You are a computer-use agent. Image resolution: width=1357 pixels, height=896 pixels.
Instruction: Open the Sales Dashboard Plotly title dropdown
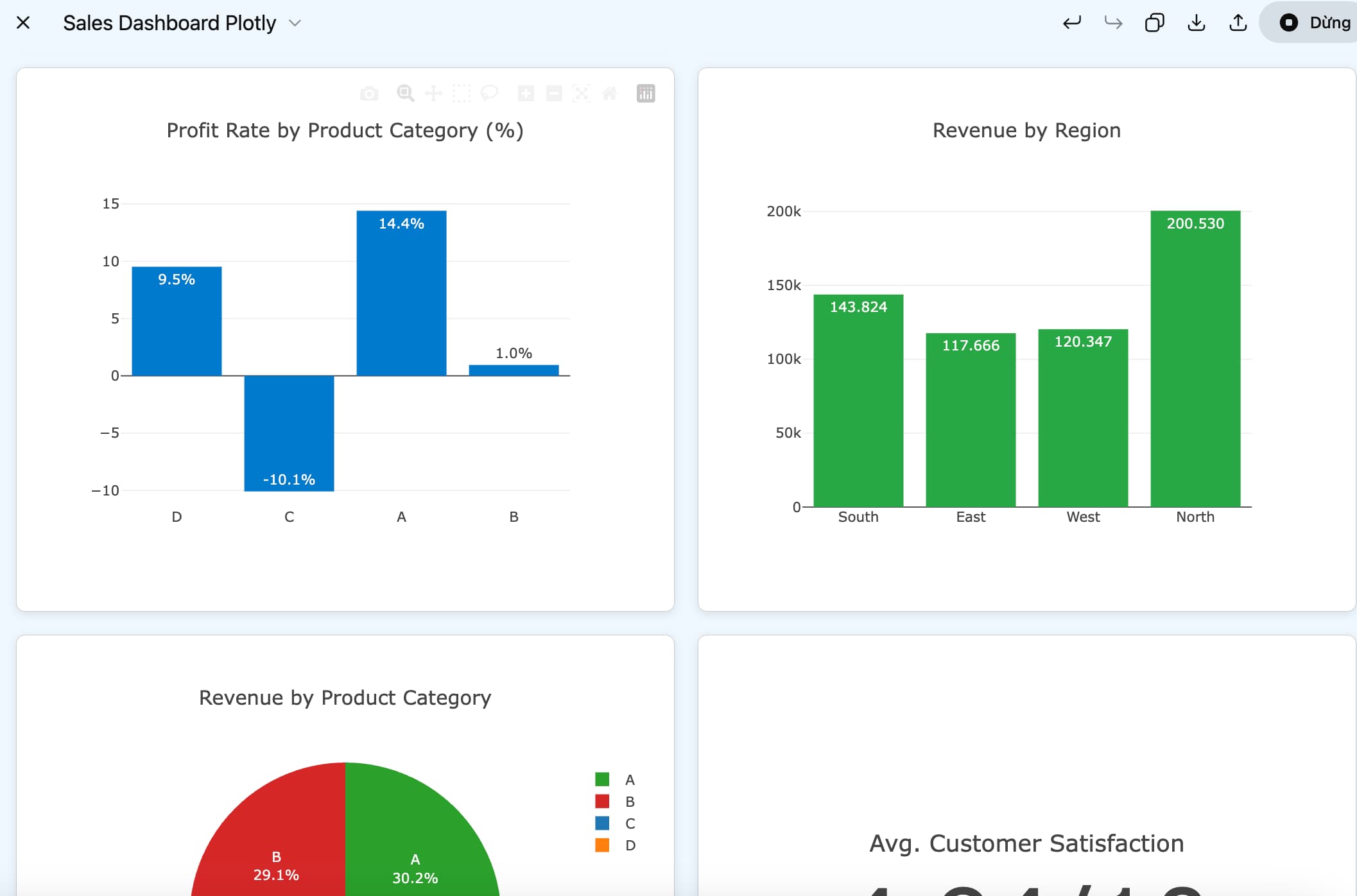pos(295,23)
